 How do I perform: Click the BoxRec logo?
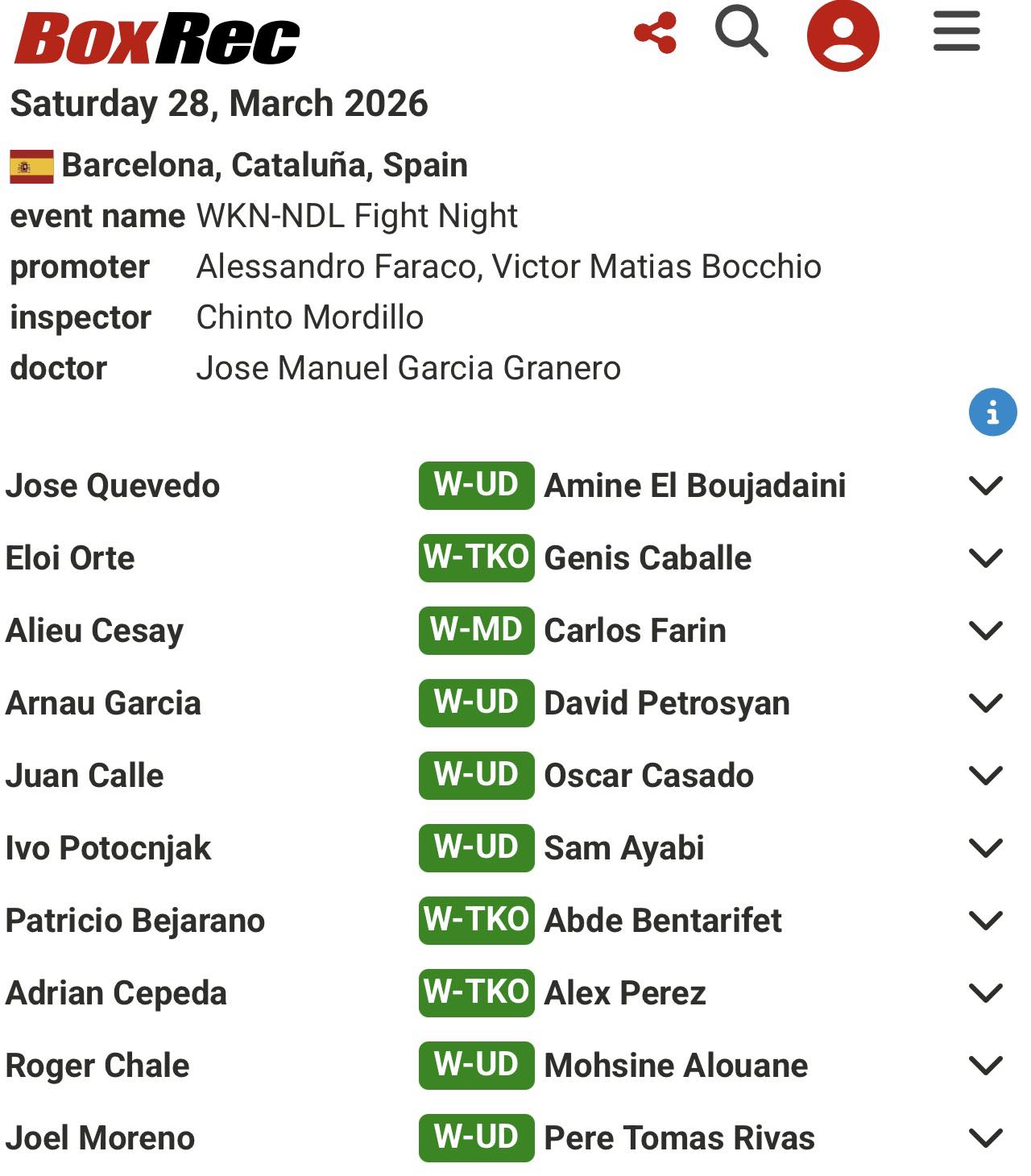pyautogui.click(x=157, y=38)
